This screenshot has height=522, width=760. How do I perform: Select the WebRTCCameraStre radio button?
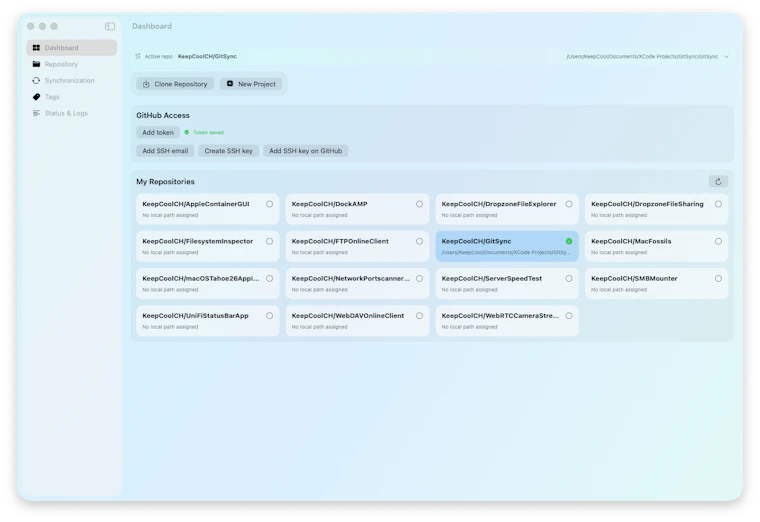(569, 316)
